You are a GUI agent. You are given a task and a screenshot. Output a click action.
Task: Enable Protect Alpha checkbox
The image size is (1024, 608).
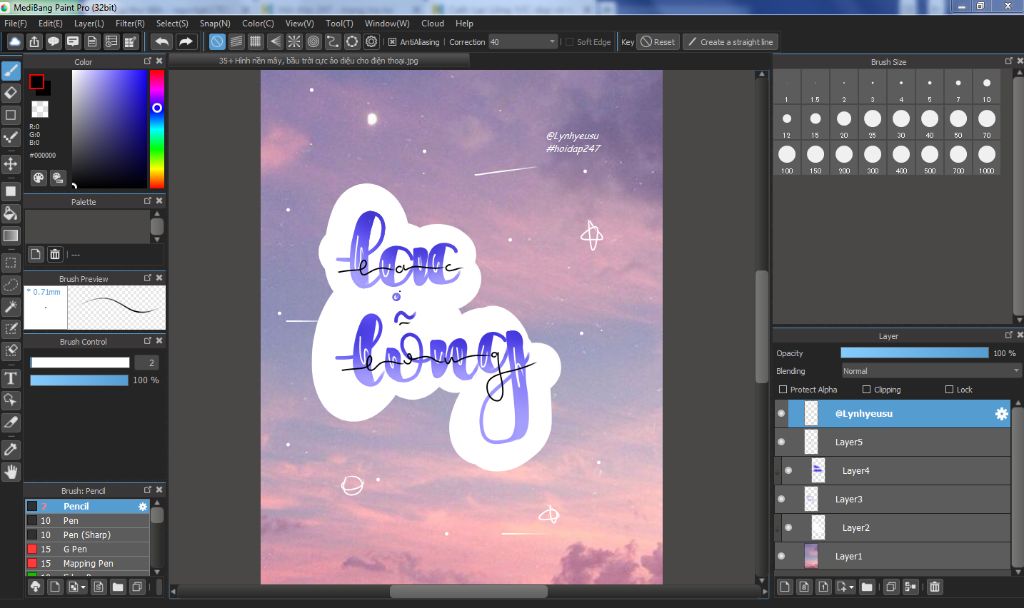coord(782,389)
